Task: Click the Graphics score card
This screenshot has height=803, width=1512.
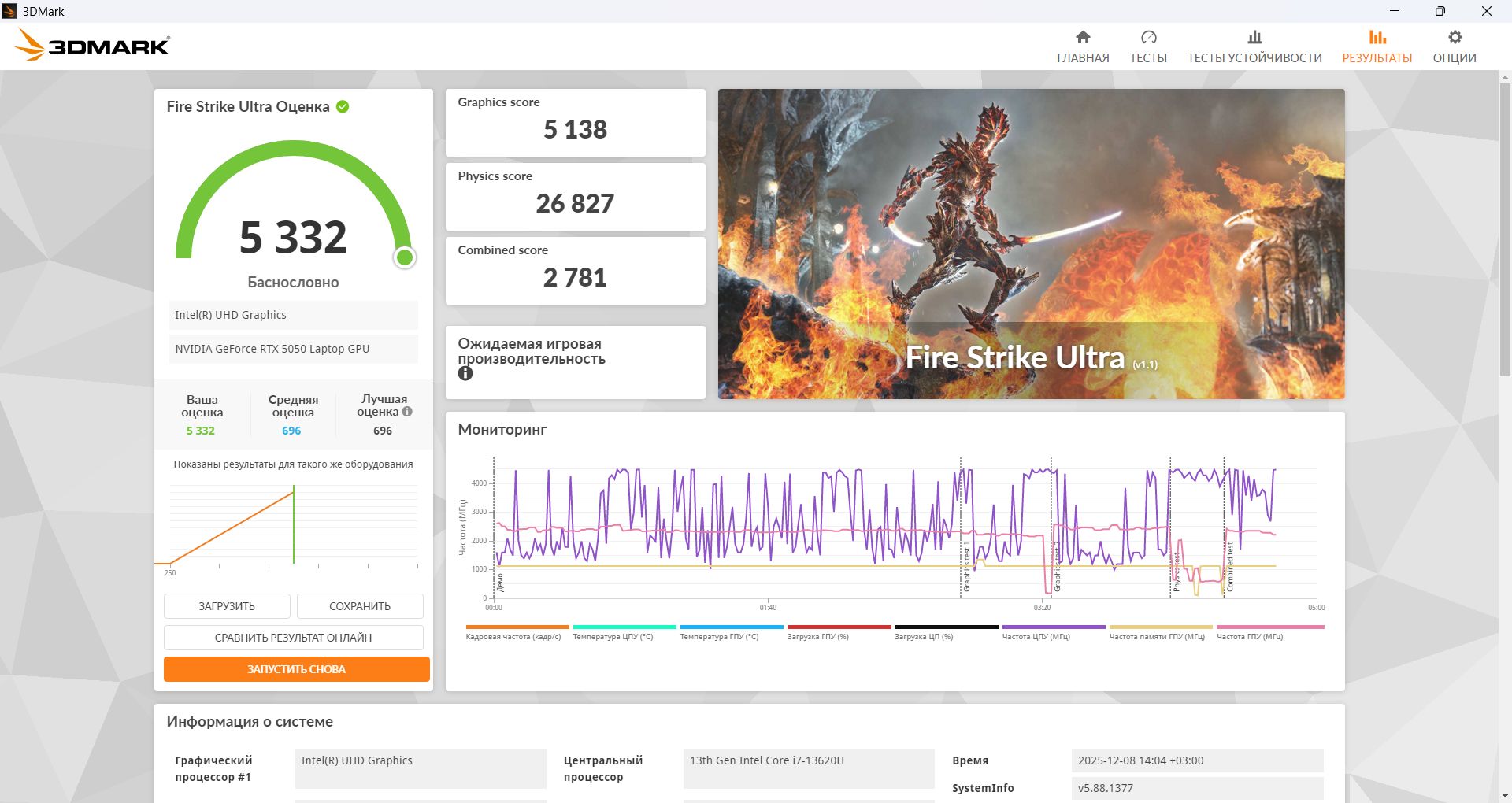Action: point(576,123)
